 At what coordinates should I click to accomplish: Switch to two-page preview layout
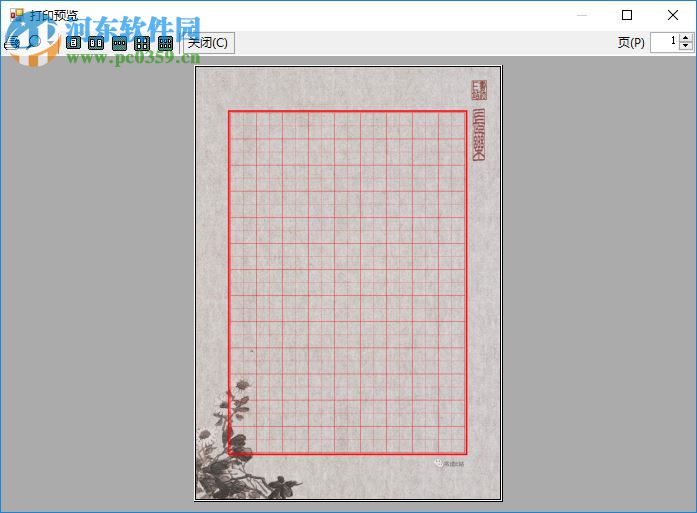coord(96,43)
